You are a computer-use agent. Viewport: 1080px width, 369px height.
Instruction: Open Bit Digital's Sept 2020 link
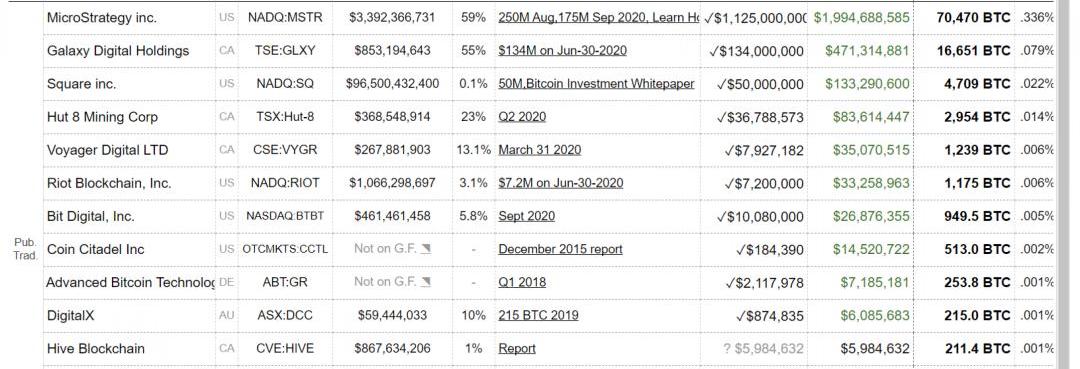526,215
